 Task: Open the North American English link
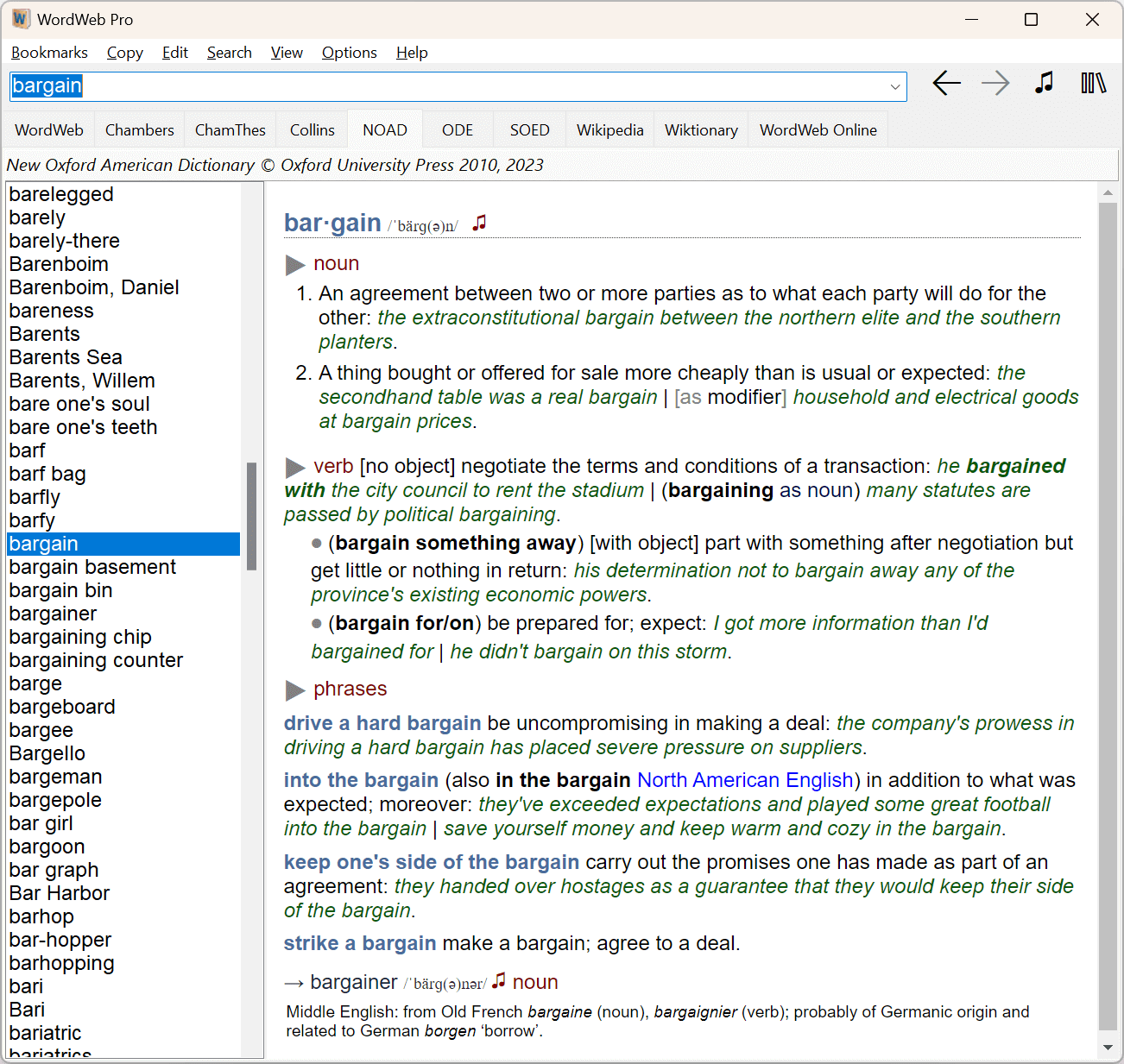(744, 779)
